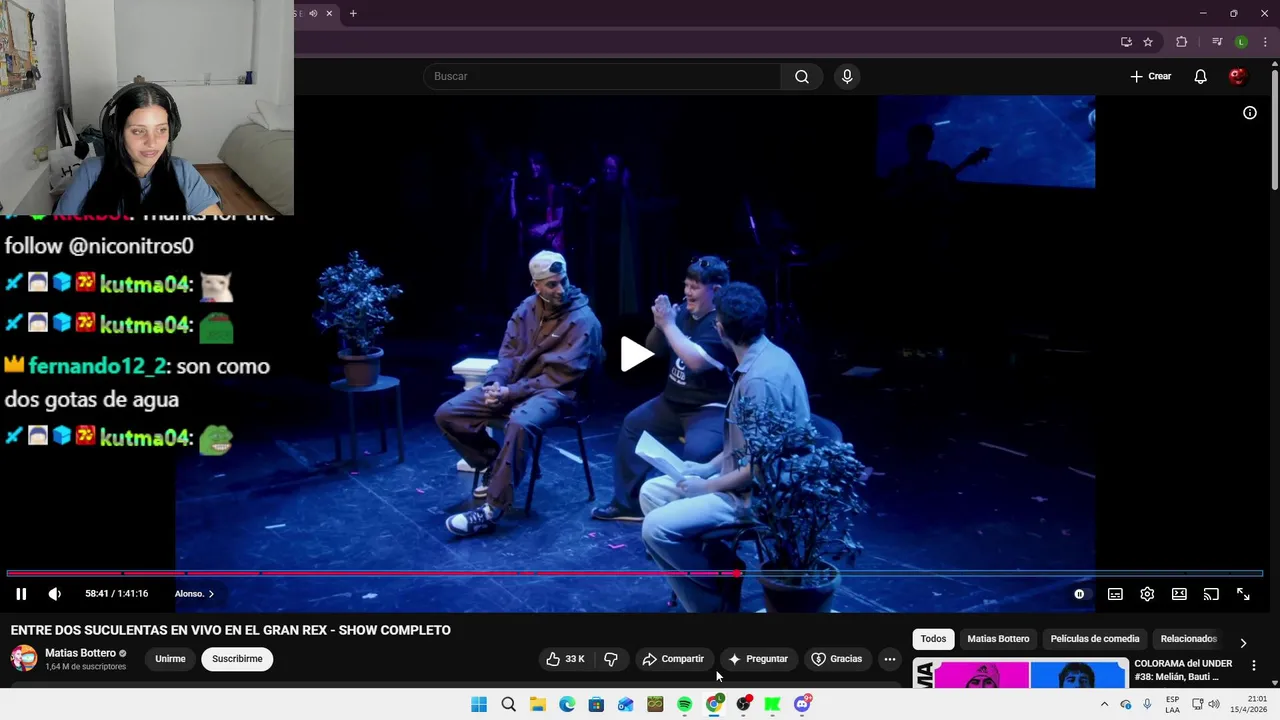Open Chrome three-dot menu
This screenshot has width=1280, height=720.
[x=1265, y=42]
